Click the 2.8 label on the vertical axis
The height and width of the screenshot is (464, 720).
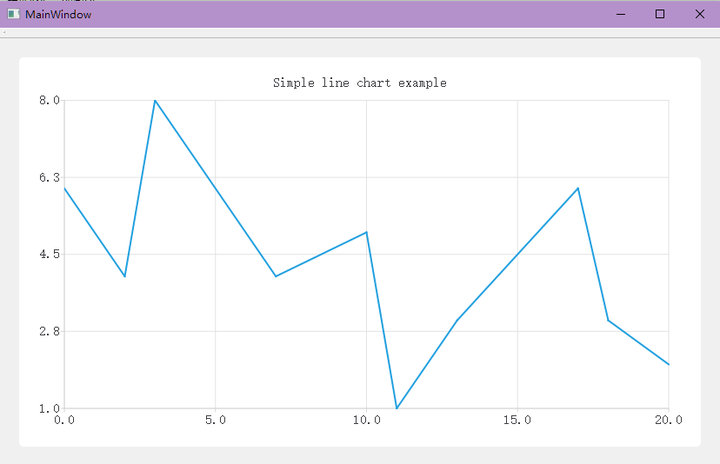coord(49,331)
